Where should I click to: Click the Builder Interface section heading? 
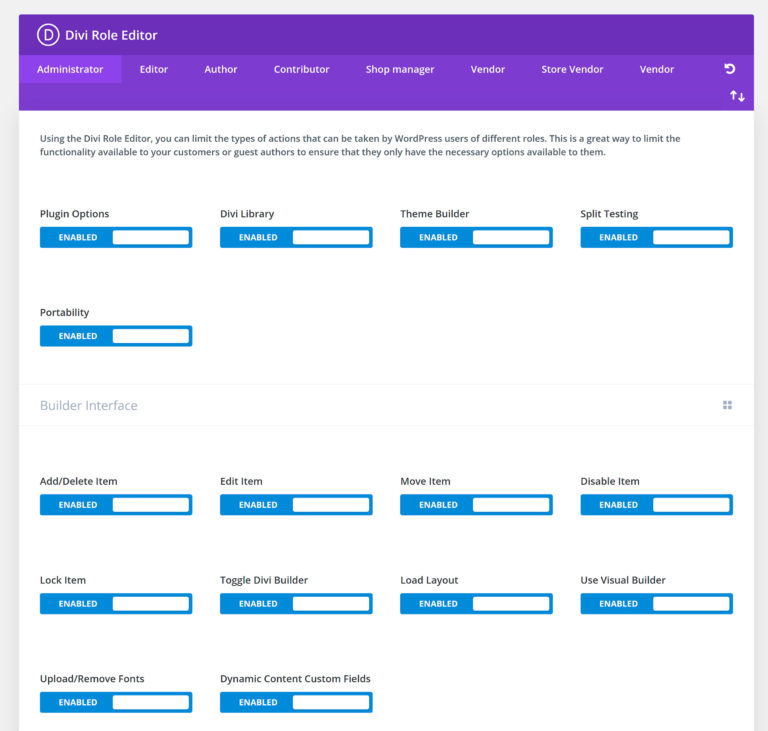(x=89, y=406)
